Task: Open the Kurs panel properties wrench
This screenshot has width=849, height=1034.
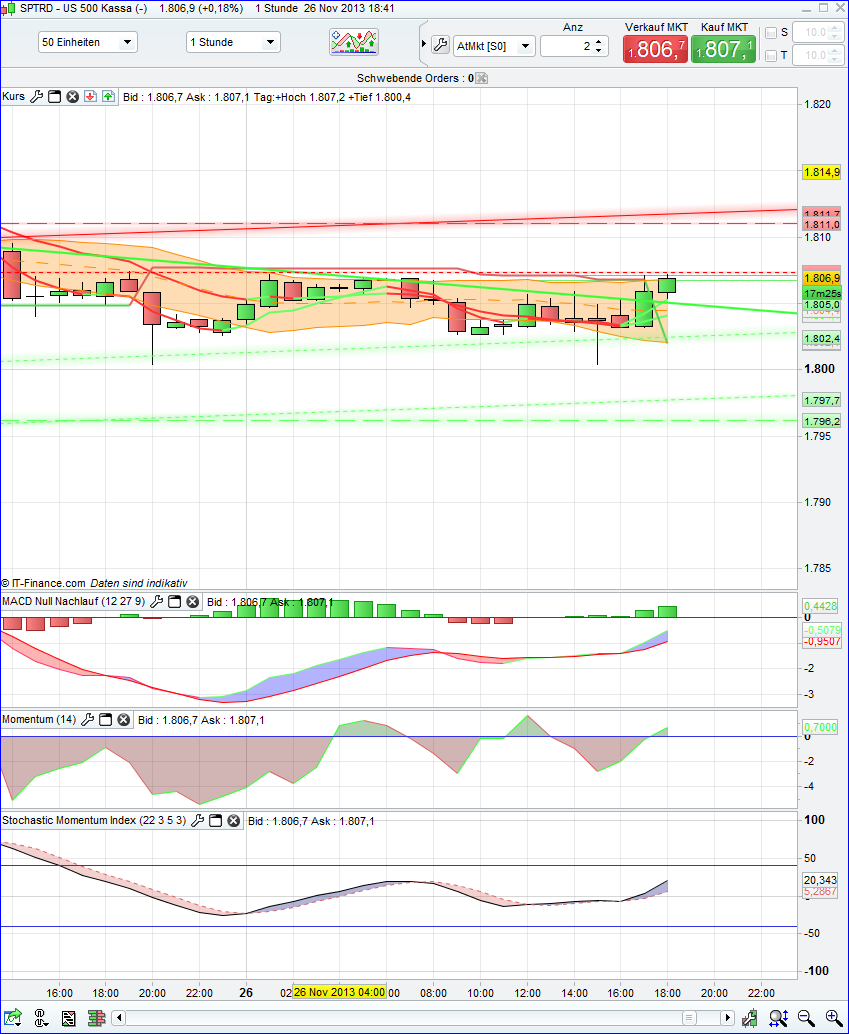Action: click(37, 96)
